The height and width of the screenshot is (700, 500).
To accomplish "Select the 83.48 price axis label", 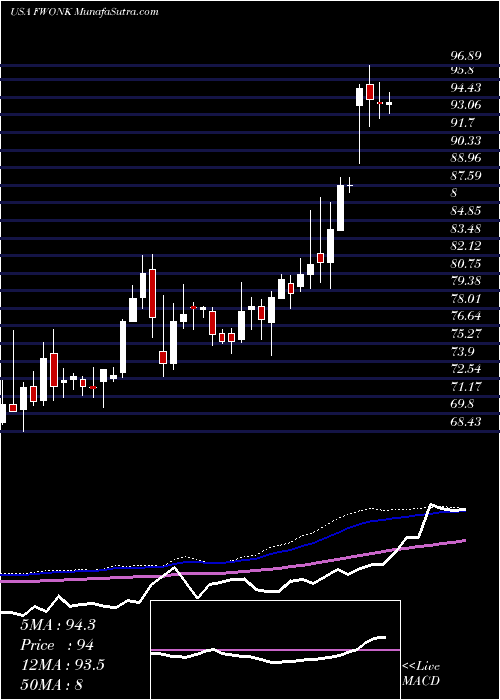I will pos(466,229).
